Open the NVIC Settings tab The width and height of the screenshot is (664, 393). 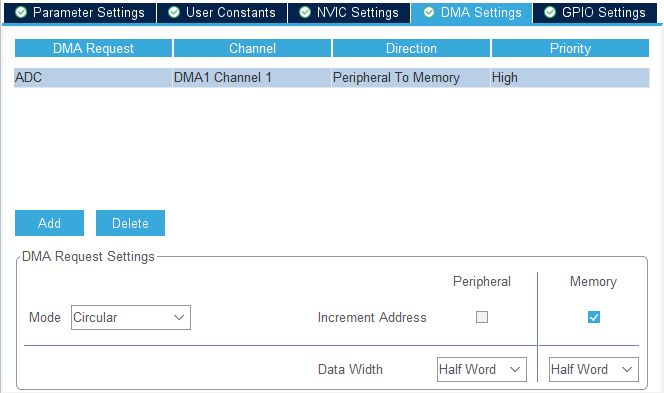pos(349,13)
